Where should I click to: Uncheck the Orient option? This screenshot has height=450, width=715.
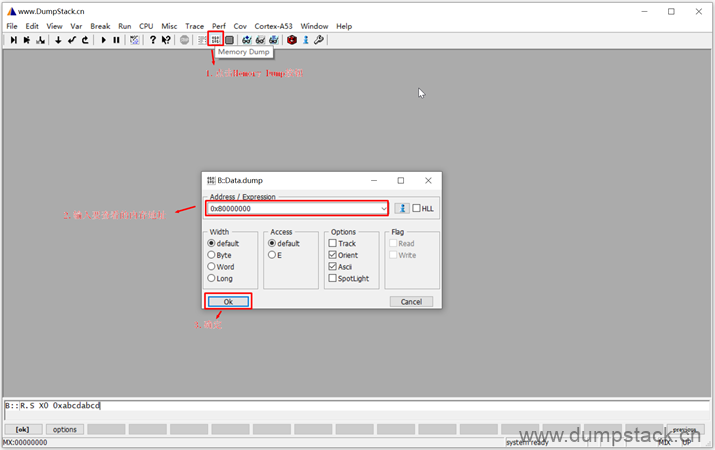point(333,255)
